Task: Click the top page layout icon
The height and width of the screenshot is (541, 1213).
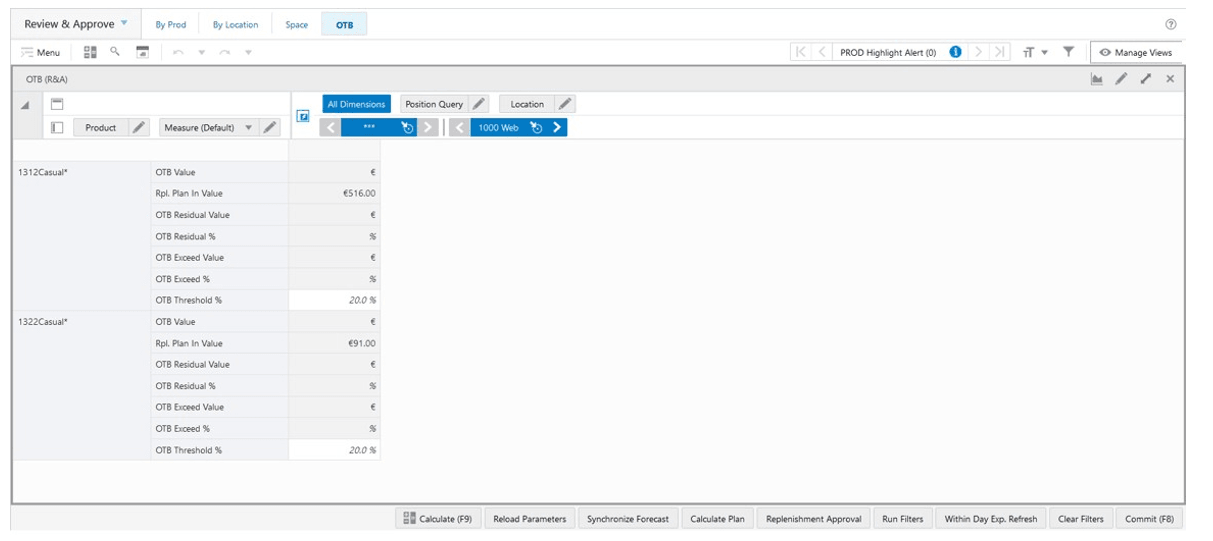Action: coord(57,104)
